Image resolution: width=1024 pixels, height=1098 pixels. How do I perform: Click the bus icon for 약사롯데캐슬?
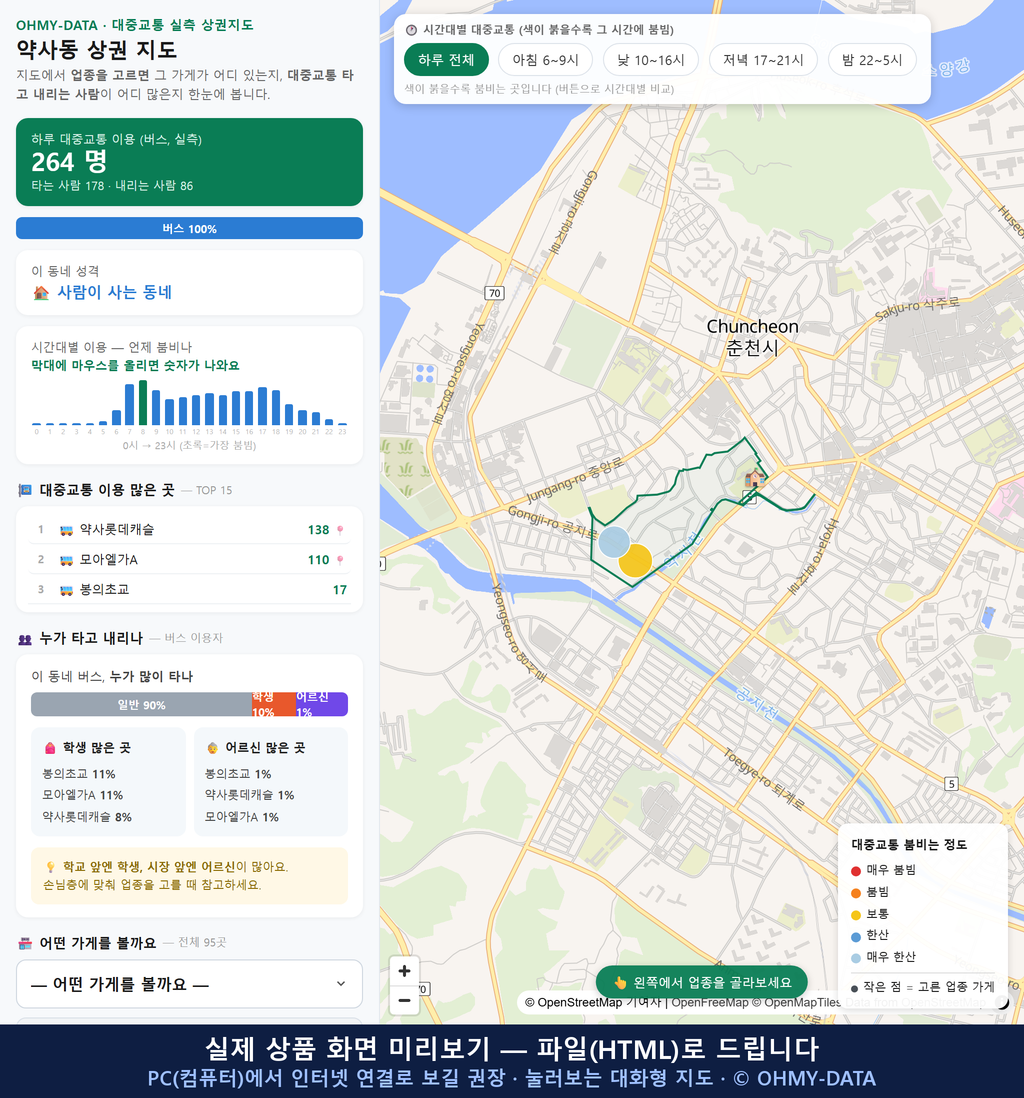coord(66,530)
